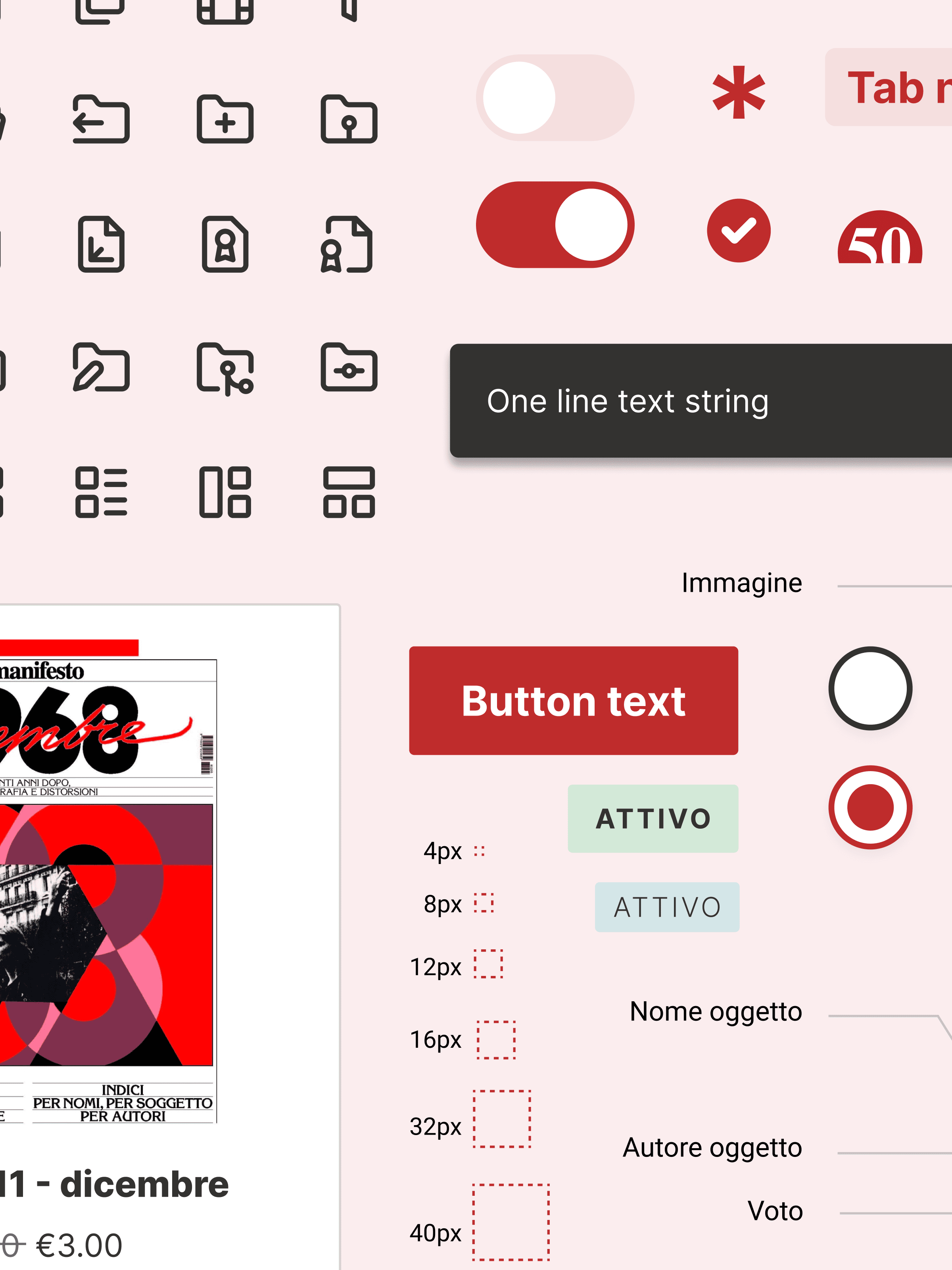Screen dimensions: 952x1270
Task: Click the folder with pencil icon
Action: tap(101, 368)
